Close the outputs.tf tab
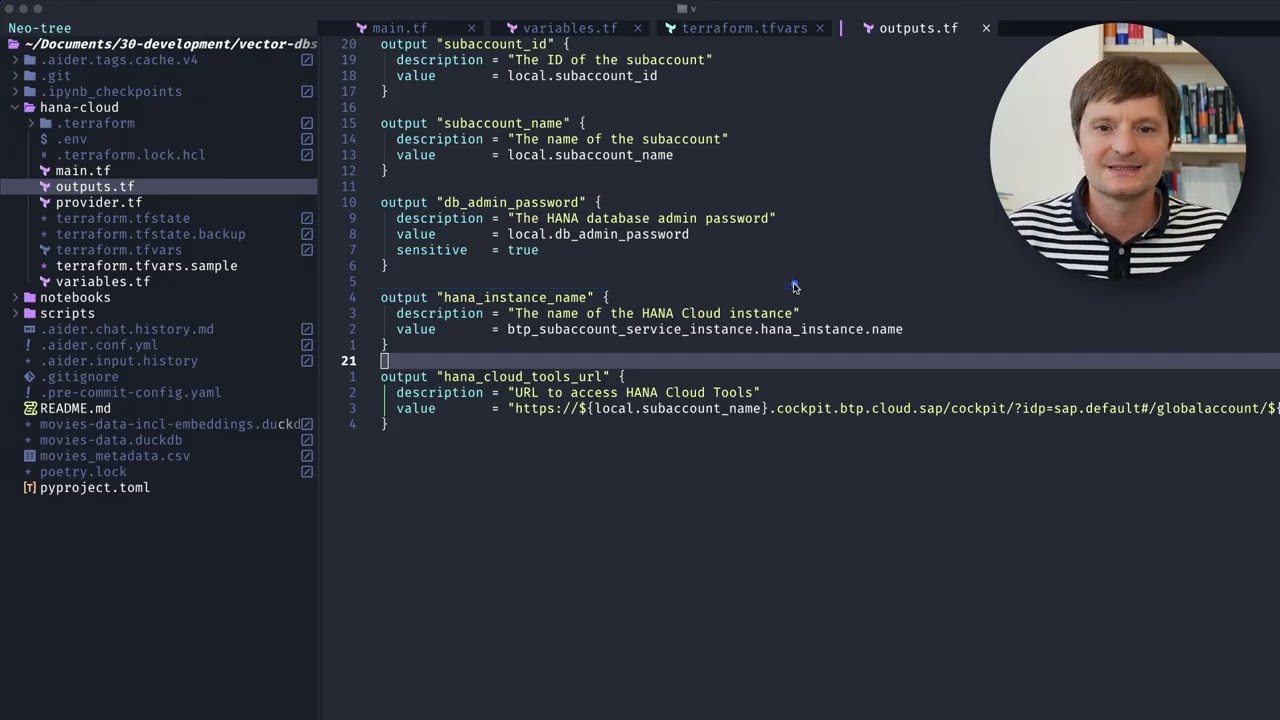The height and width of the screenshot is (720, 1280). coord(986,28)
